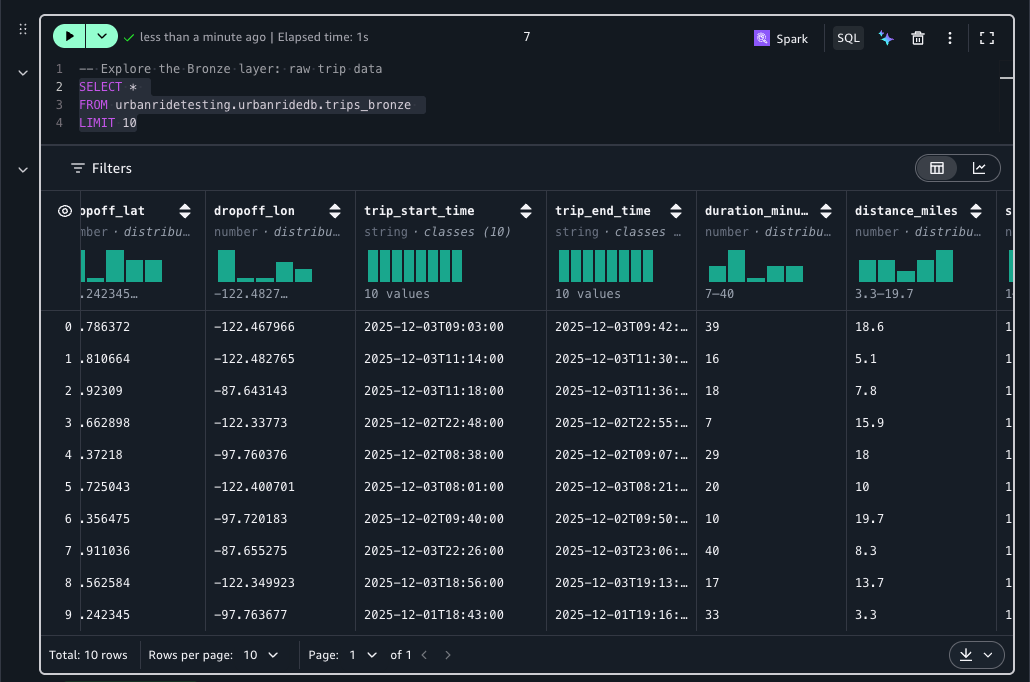Place cursor on LIMIT 10 line
This screenshot has width=1030, height=682.
(108, 123)
